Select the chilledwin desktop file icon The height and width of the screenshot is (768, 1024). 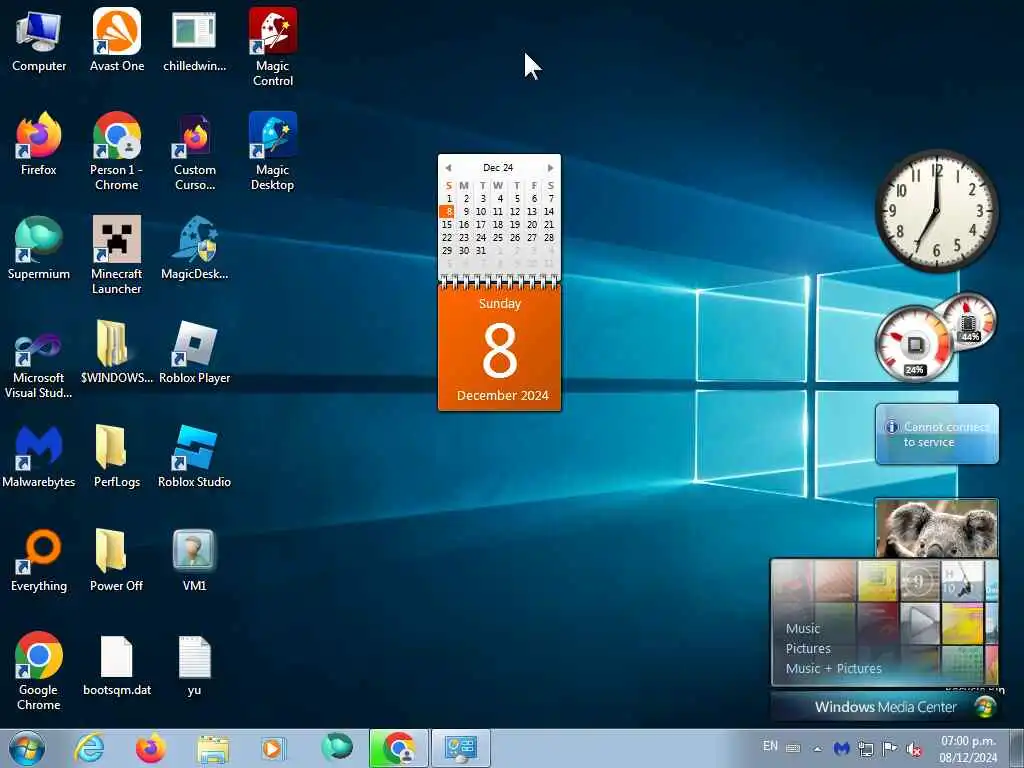(x=195, y=40)
